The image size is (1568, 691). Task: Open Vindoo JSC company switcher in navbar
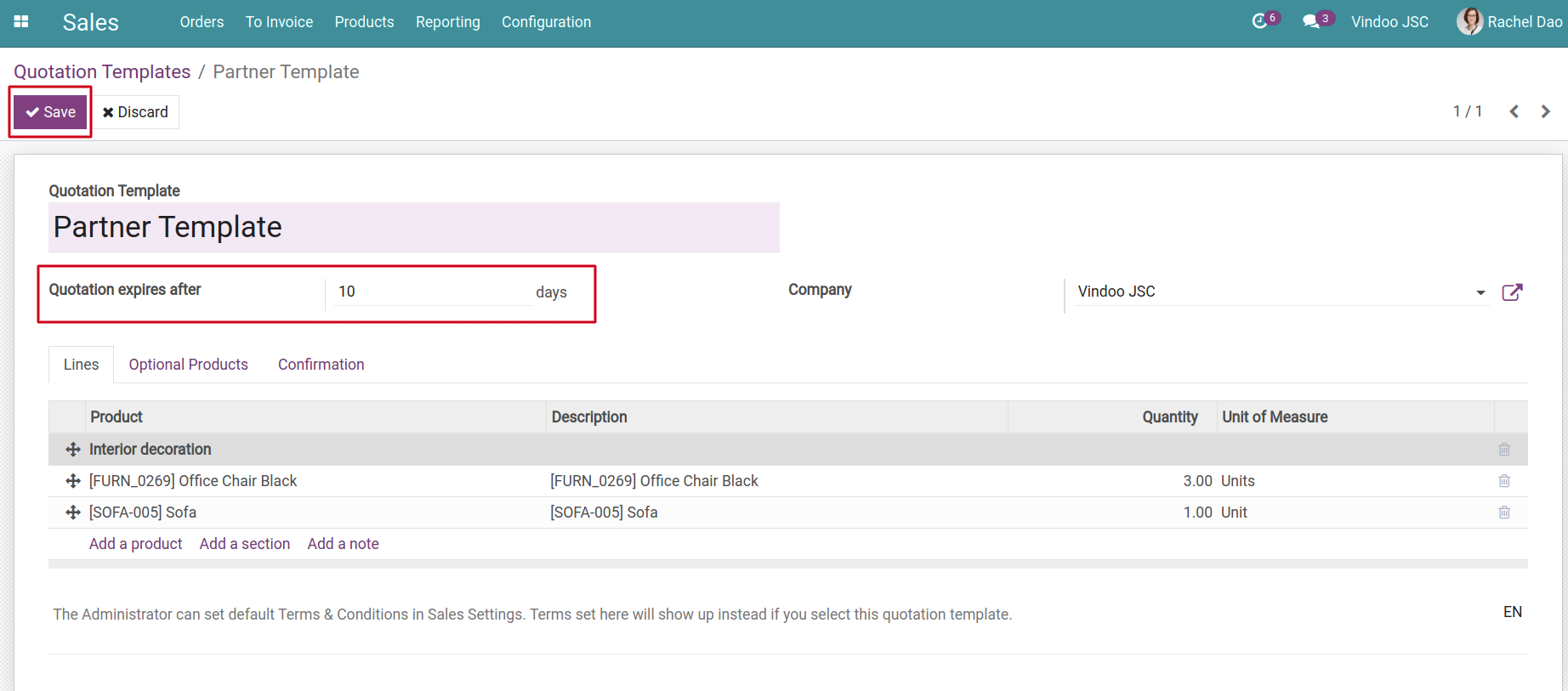tap(1389, 22)
